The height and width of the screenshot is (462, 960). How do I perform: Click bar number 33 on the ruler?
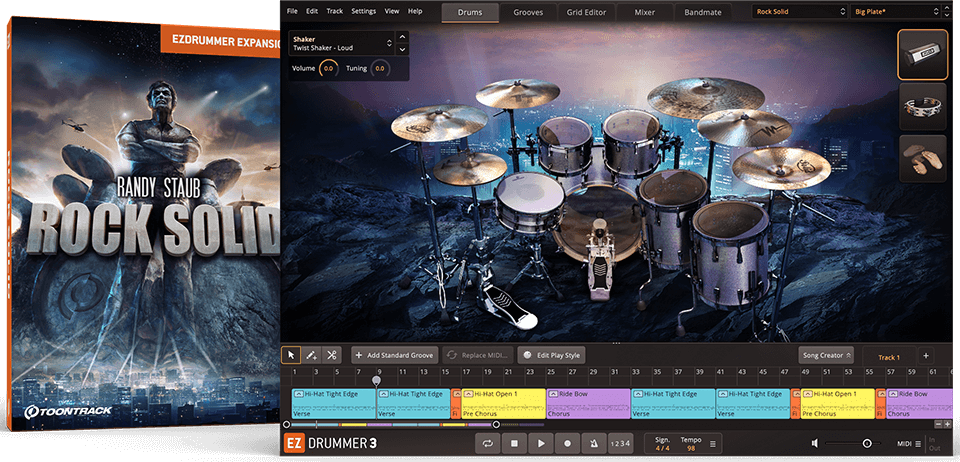pyautogui.click(x=636, y=371)
